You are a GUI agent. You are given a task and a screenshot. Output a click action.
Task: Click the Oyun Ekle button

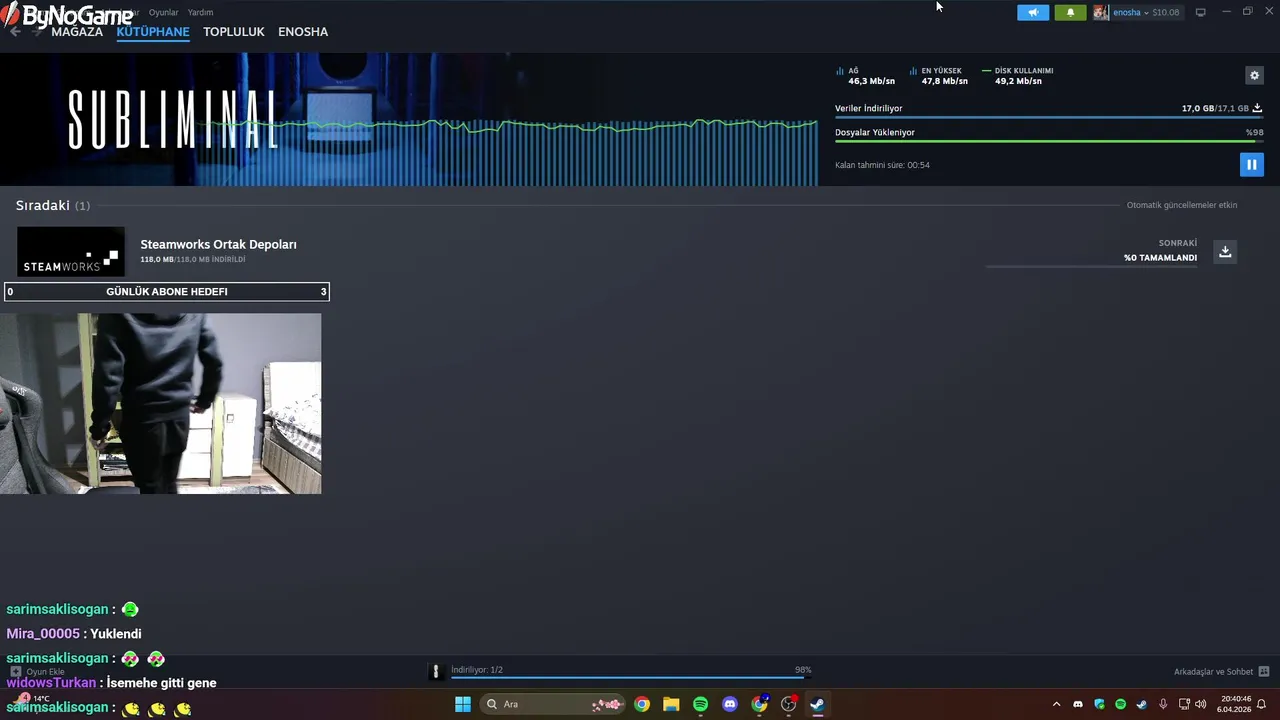pos(38,671)
